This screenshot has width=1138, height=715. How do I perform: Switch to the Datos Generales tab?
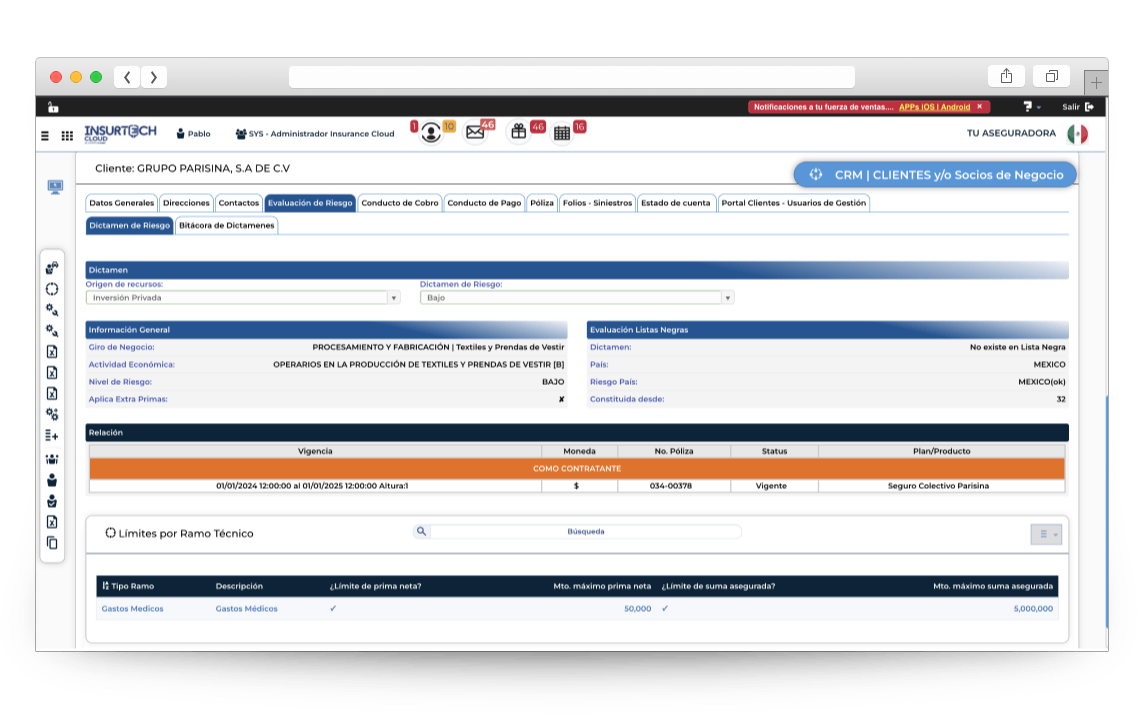pos(122,203)
